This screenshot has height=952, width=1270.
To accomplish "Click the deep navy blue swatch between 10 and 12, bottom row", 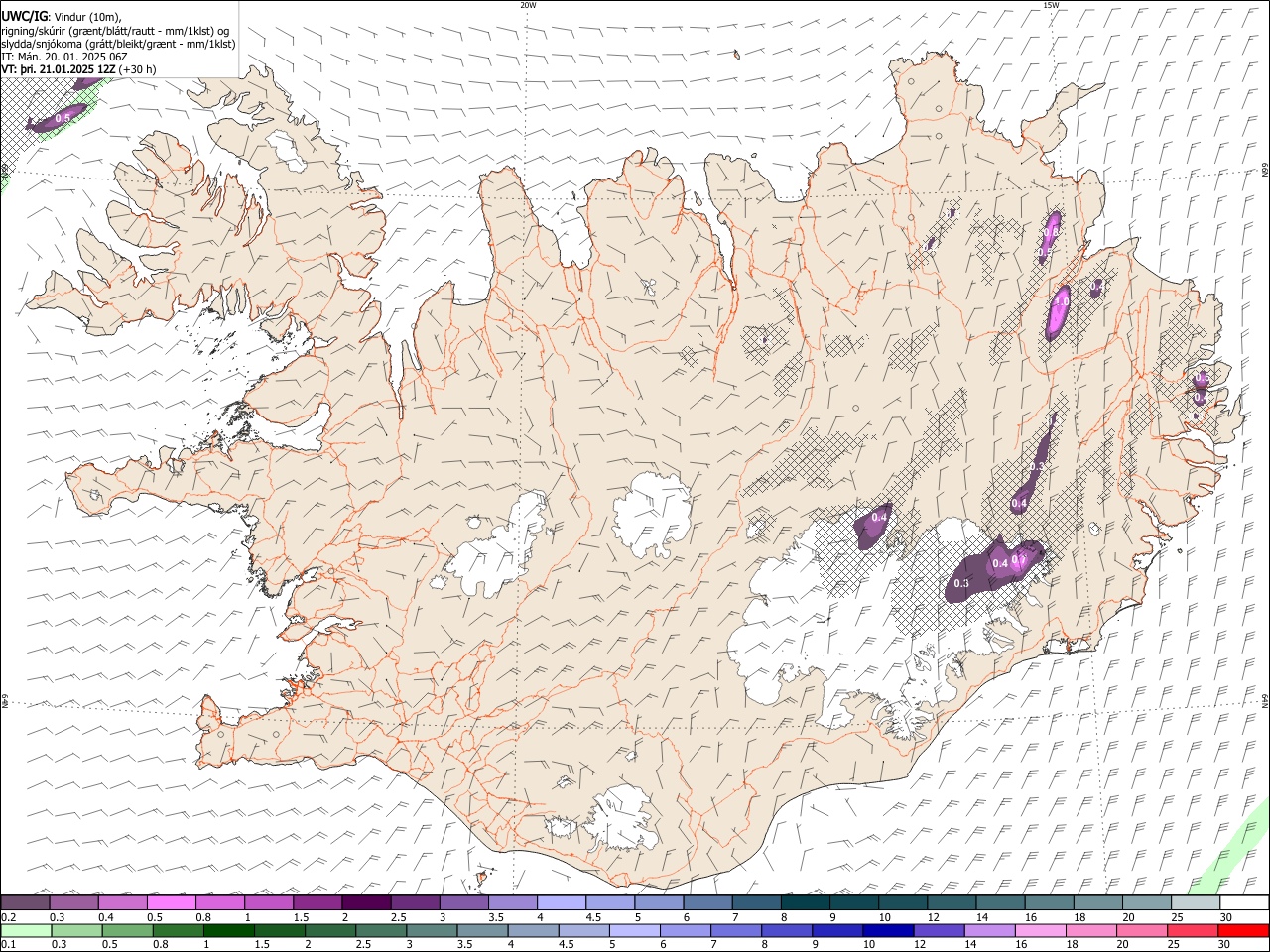I will pyautogui.click(x=886, y=931).
